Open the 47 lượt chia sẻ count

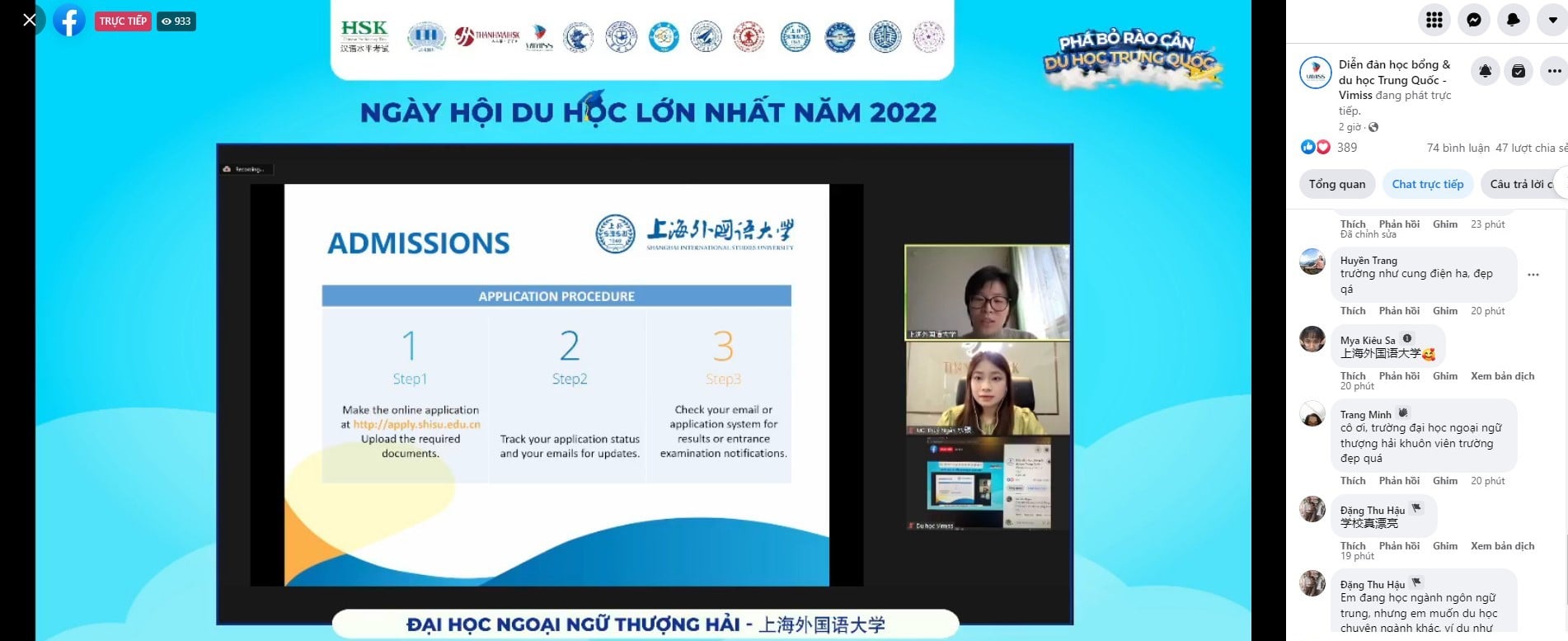pyautogui.click(x=1532, y=148)
